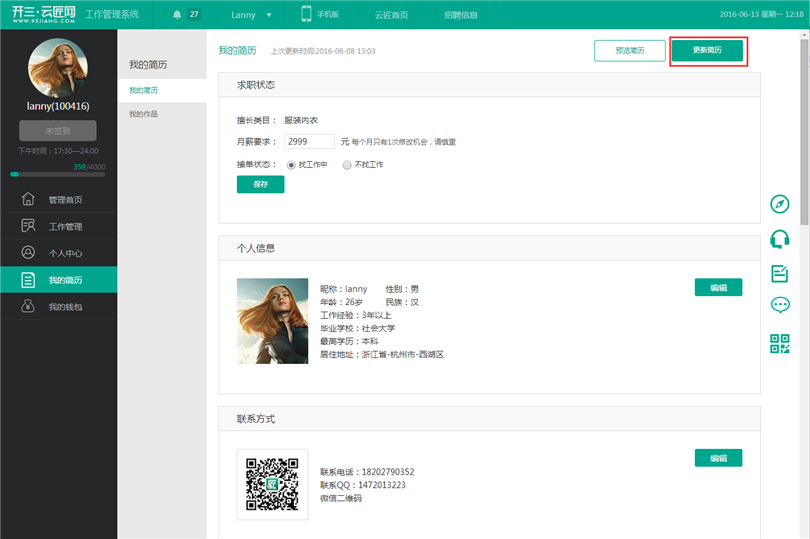Open 手机版 in the top menu
This screenshot has height=539, width=810.
[328, 14]
